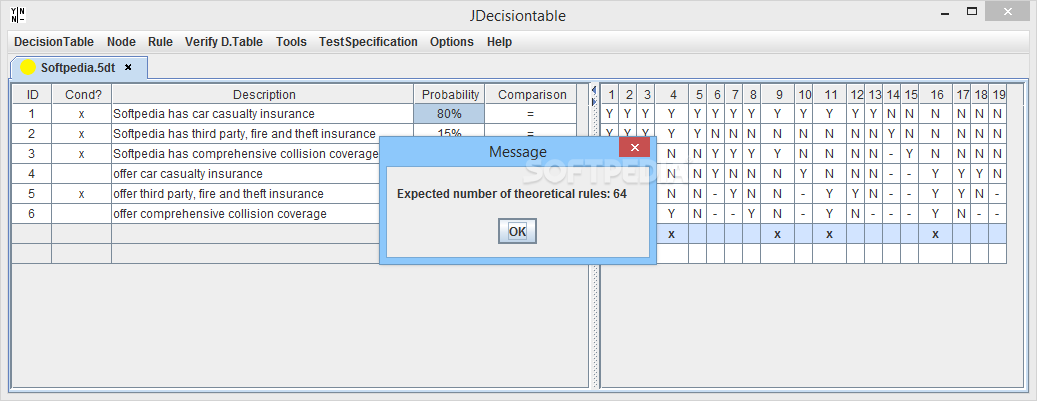Image resolution: width=1037 pixels, height=401 pixels.
Task: Click the ID column header
Action: coord(32,95)
